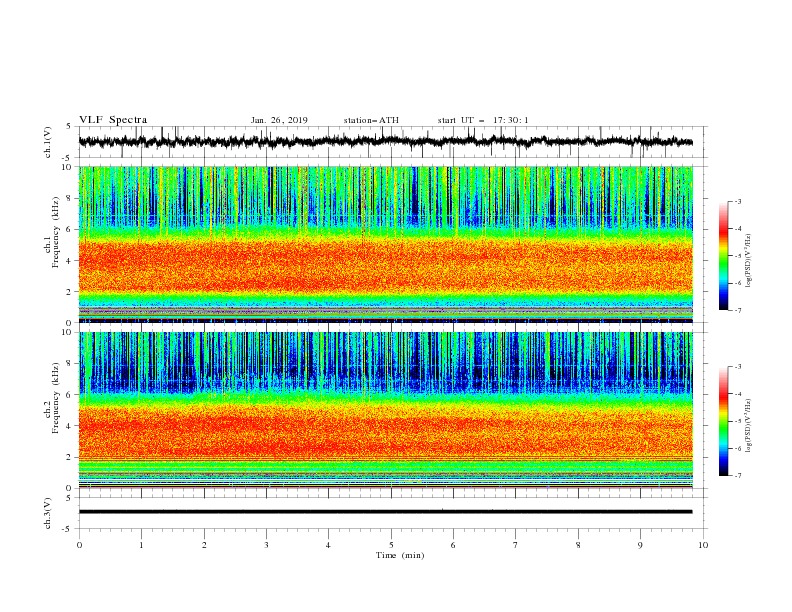The image size is (792, 612).
Task: Click the ch.2 spectrogram plot
Action: pos(386,410)
